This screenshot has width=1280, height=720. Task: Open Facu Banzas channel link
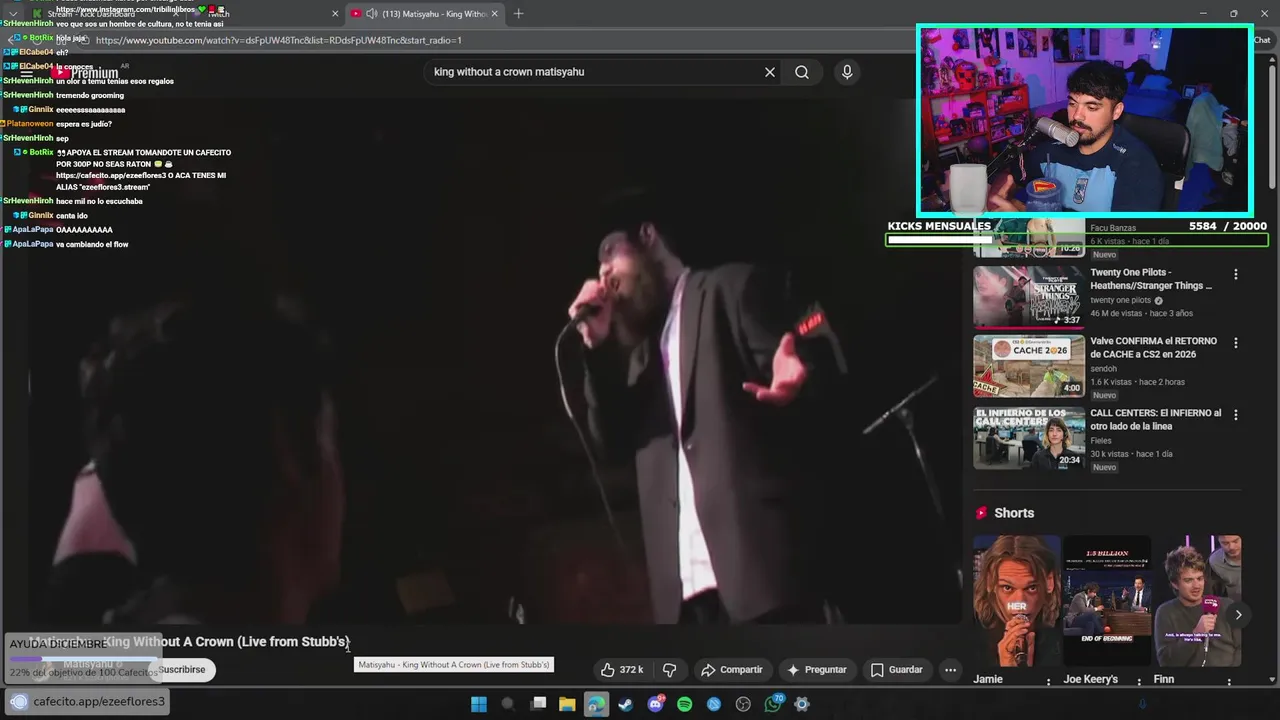coord(1113,228)
